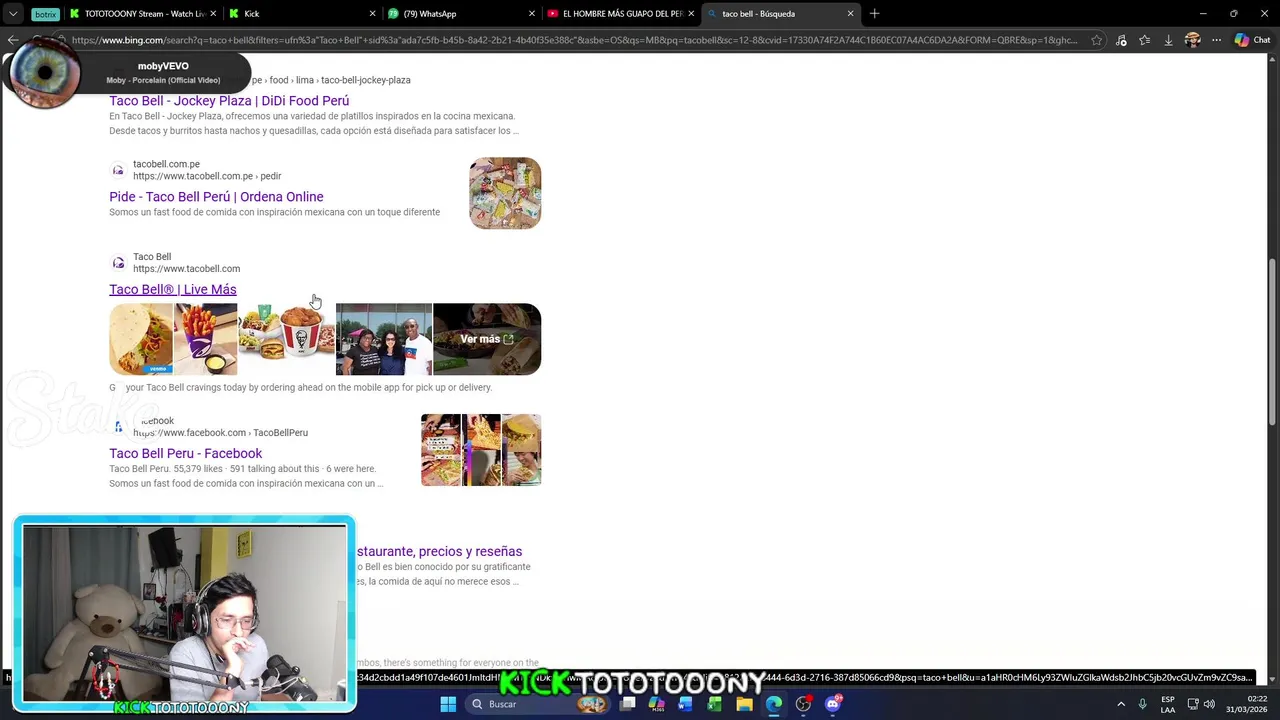The width and height of the screenshot is (1280, 720).
Task: Open the restaurante, precios y reseñas link
Action: click(x=439, y=551)
